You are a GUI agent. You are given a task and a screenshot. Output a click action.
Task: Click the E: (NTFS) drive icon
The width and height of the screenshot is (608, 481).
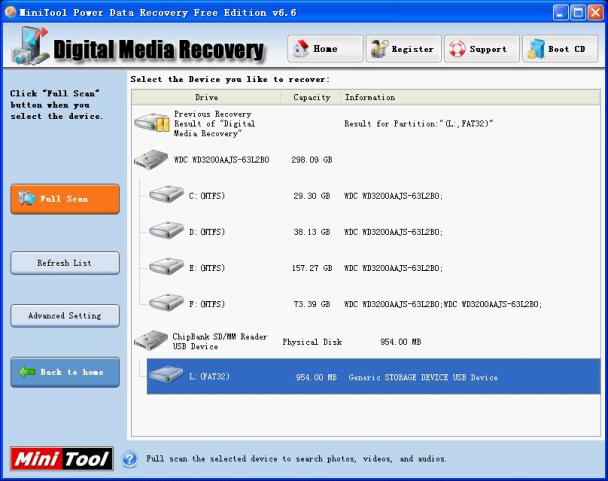166,266
